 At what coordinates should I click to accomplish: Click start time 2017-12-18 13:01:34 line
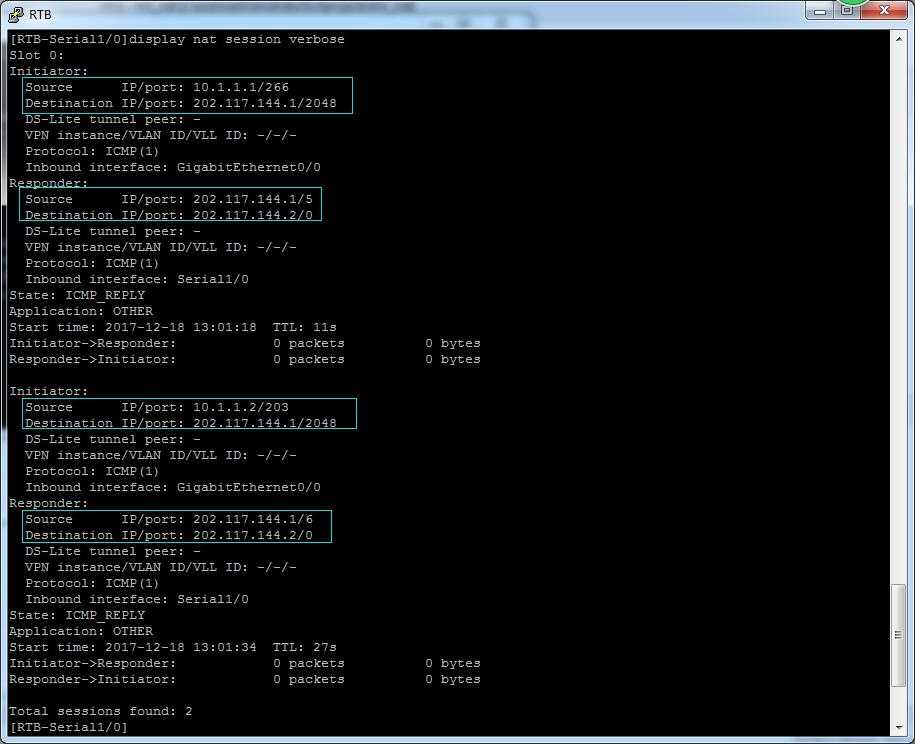pos(173,647)
